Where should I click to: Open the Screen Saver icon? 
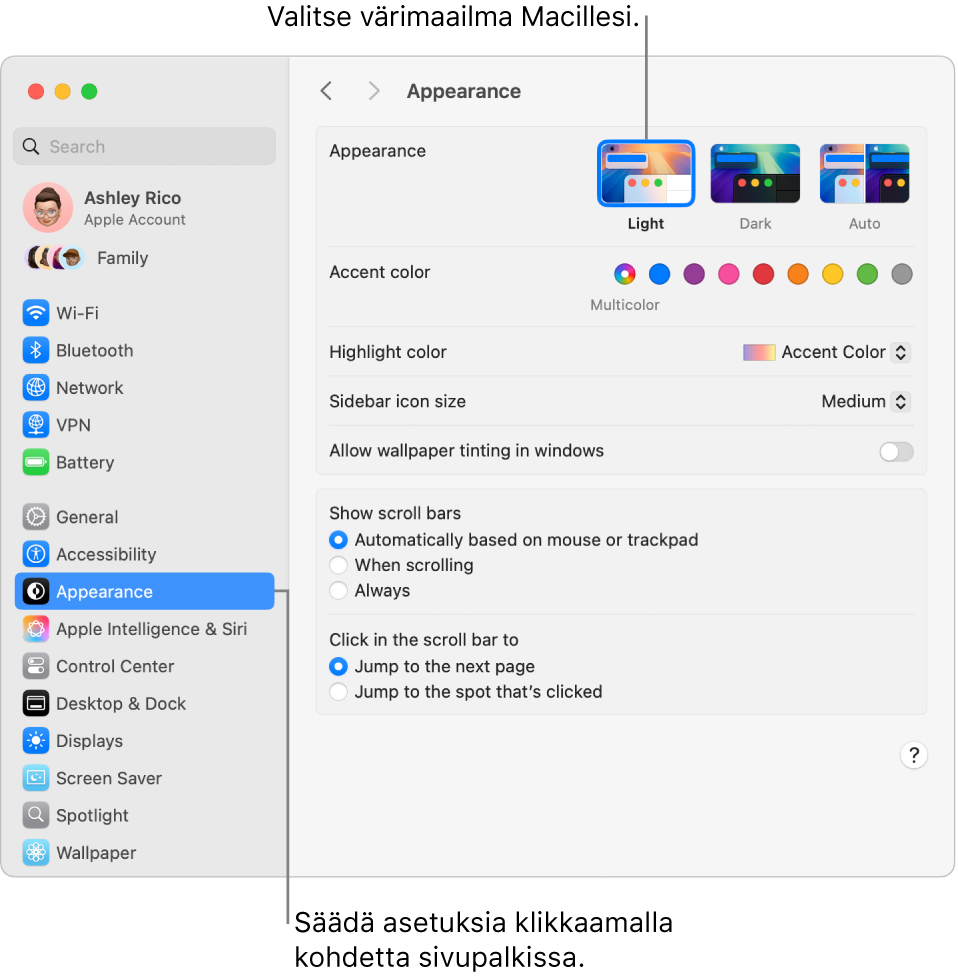(36, 779)
